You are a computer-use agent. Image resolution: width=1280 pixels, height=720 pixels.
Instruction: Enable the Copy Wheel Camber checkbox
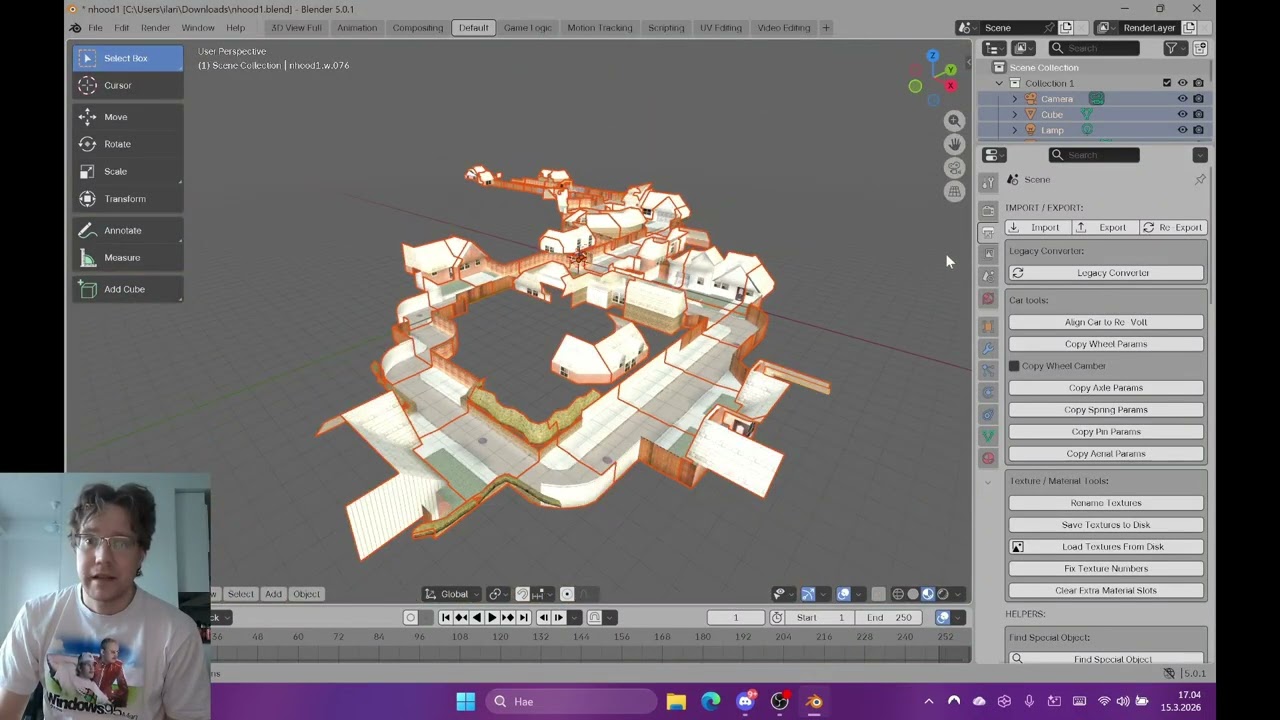tap(1014, 366)
